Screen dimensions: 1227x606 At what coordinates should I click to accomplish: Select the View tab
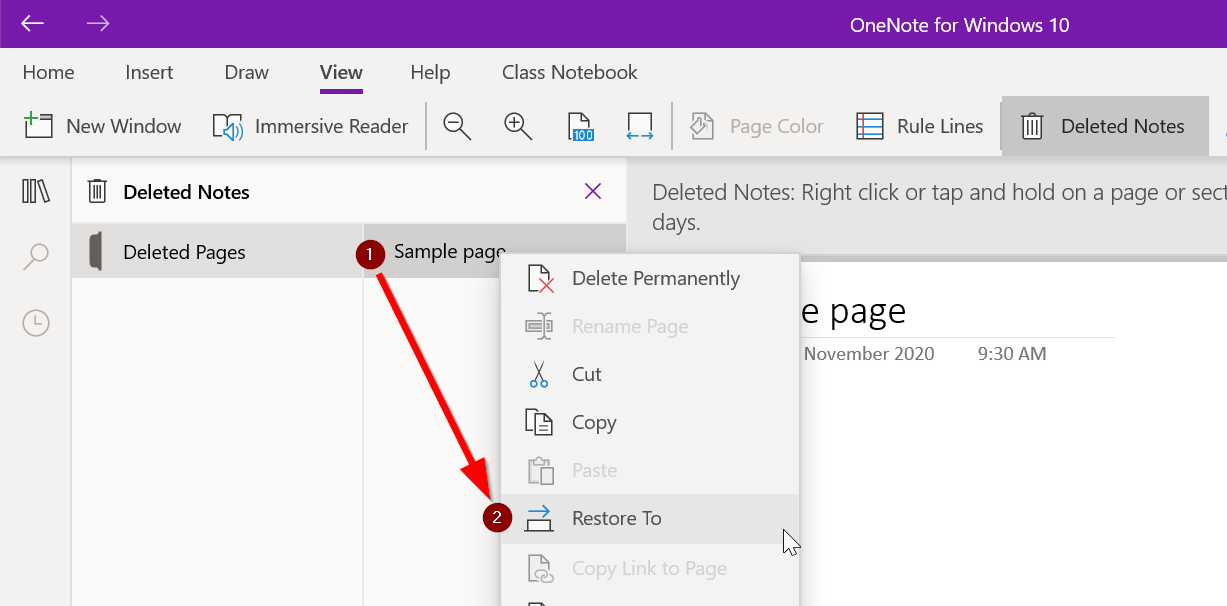tap(341, 72)
